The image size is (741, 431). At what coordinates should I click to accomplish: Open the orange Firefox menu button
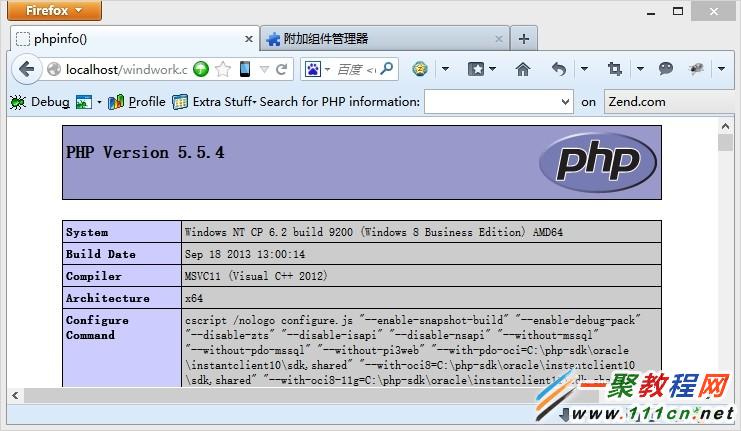pyautogui.click(x=54, y=10)
